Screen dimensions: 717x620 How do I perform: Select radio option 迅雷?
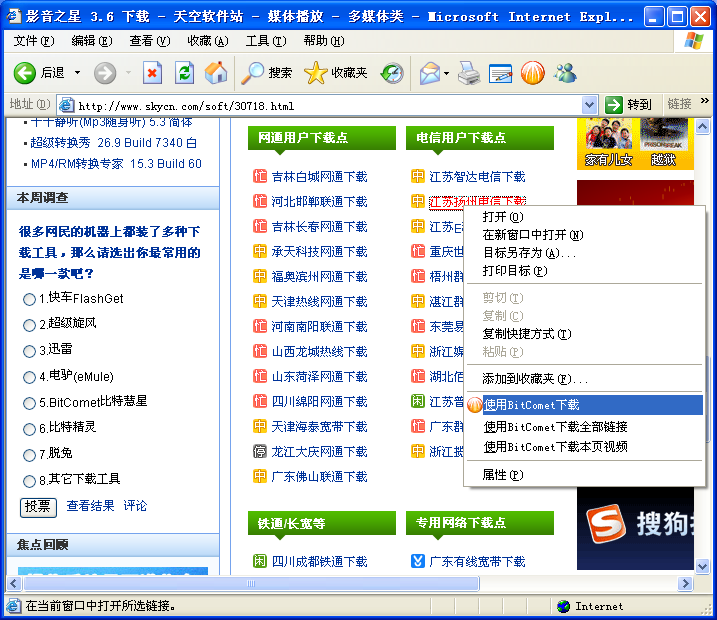[29, 351]
